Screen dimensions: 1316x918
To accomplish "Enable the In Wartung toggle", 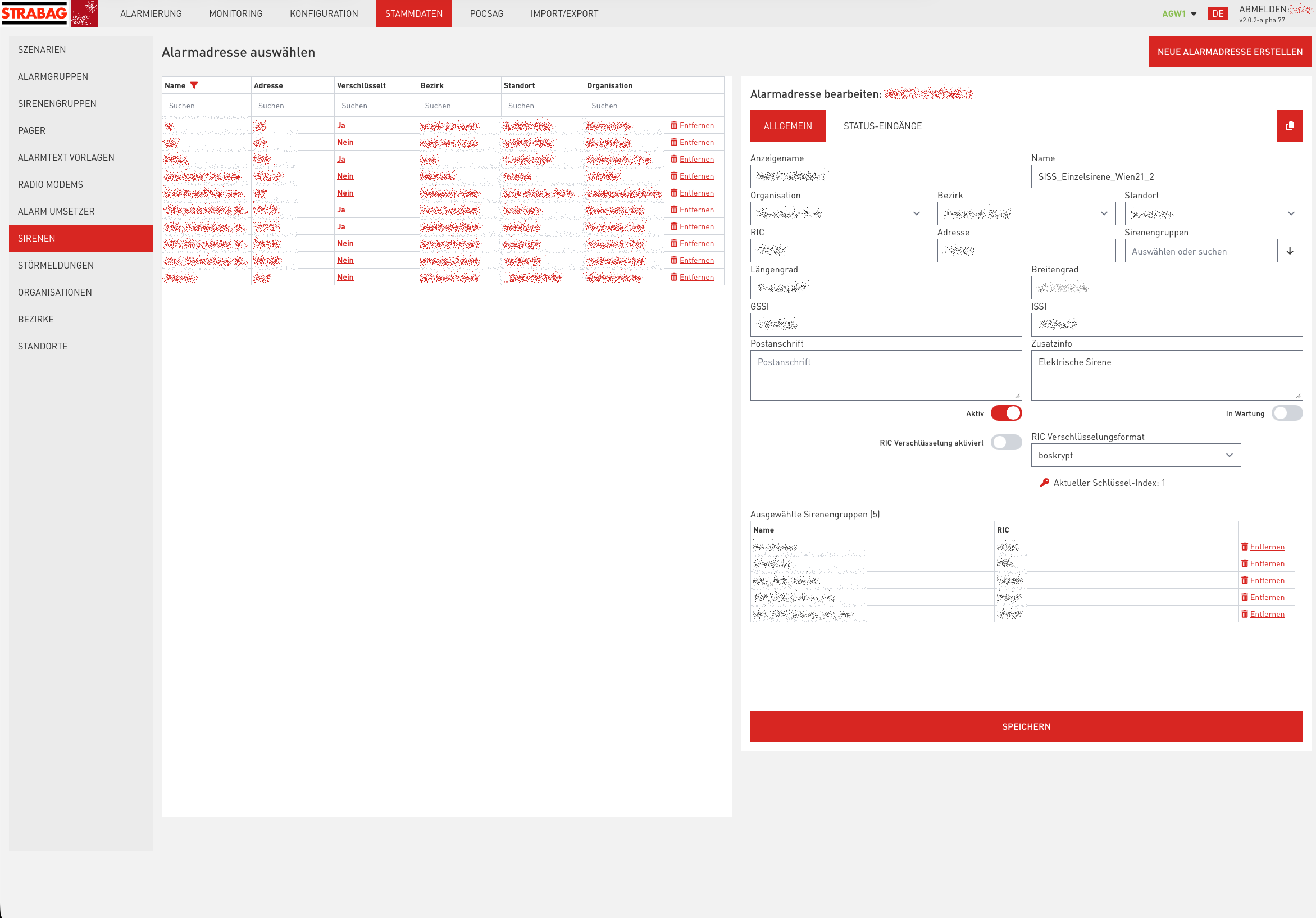I will click(1287, 413).
